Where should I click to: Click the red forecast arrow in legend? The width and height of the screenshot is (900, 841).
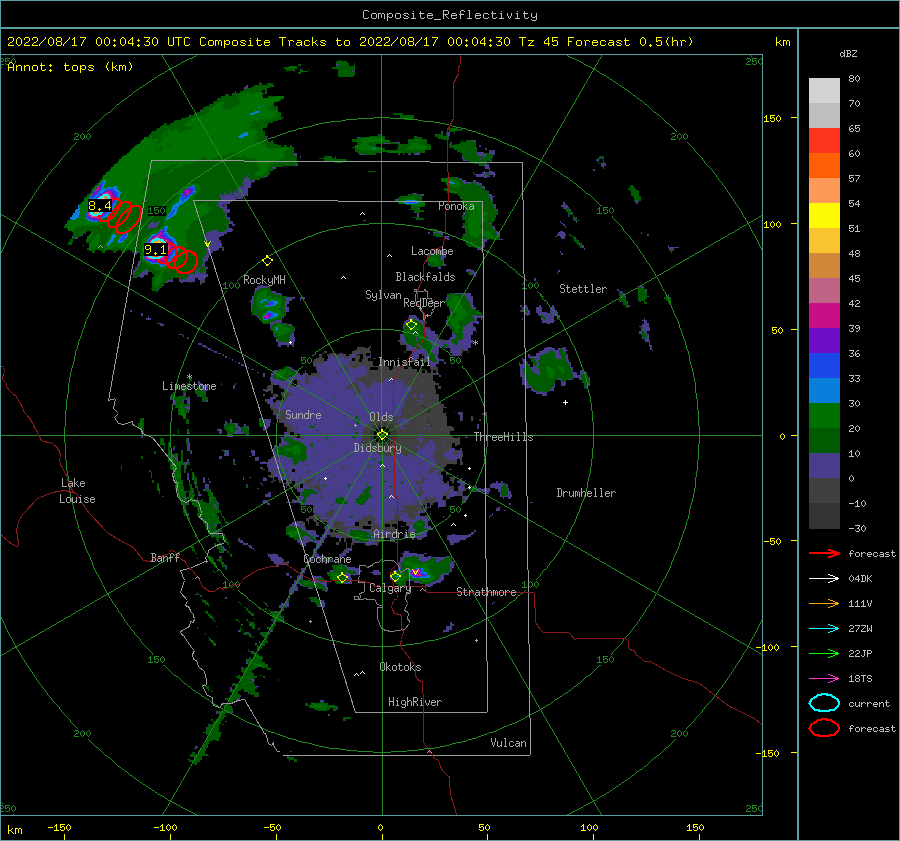tap(824, 553)
